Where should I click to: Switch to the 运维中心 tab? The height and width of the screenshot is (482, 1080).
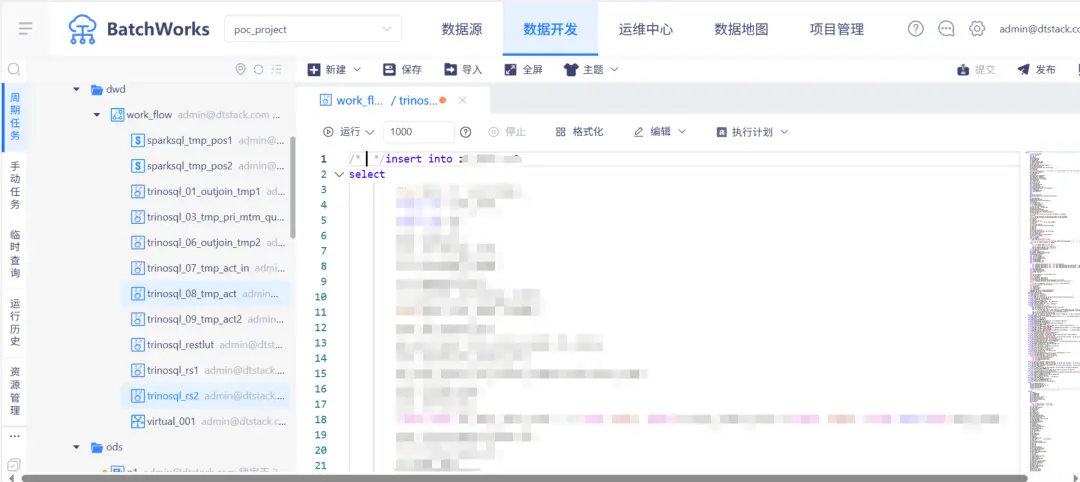(x=645, y=29)
